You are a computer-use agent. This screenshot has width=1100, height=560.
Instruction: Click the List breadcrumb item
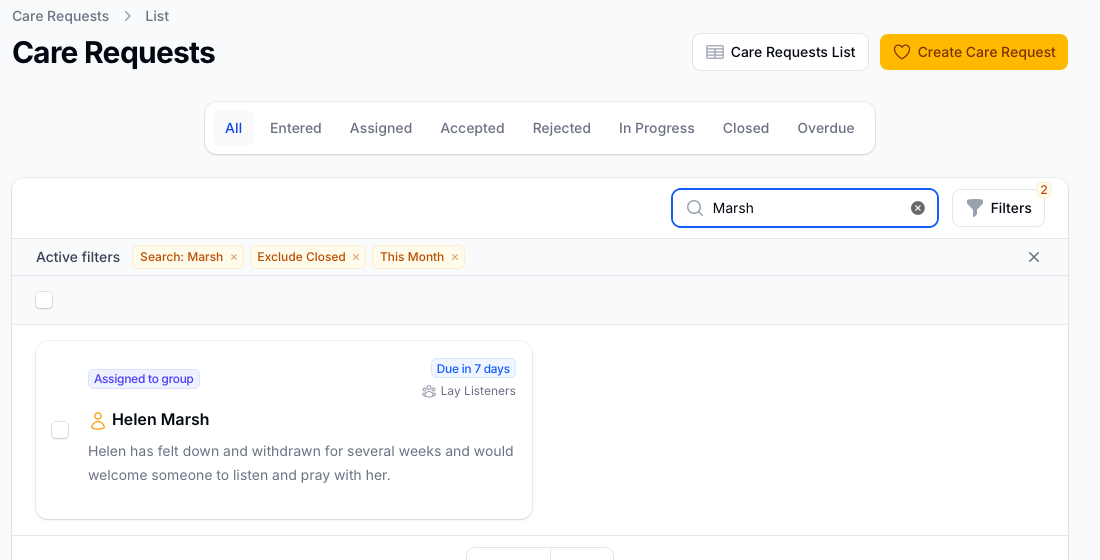click(157, 16)
